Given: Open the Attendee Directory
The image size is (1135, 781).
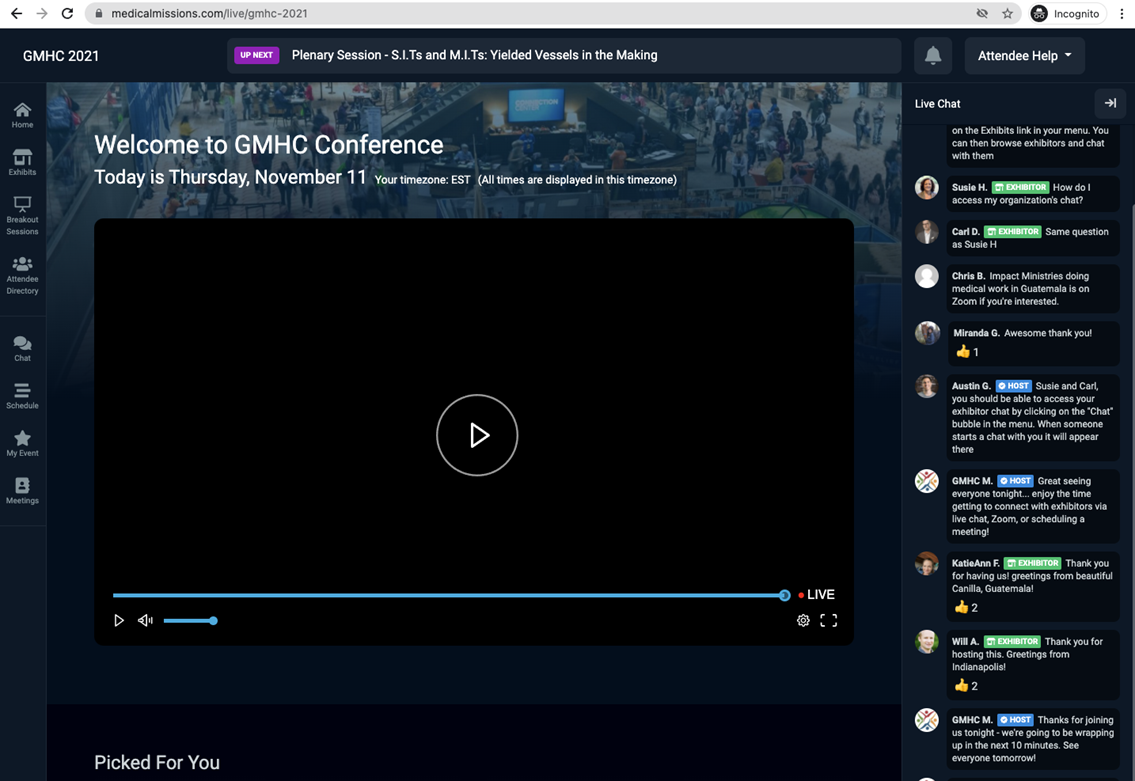Looking at the screenshot, I should [22, 276].
